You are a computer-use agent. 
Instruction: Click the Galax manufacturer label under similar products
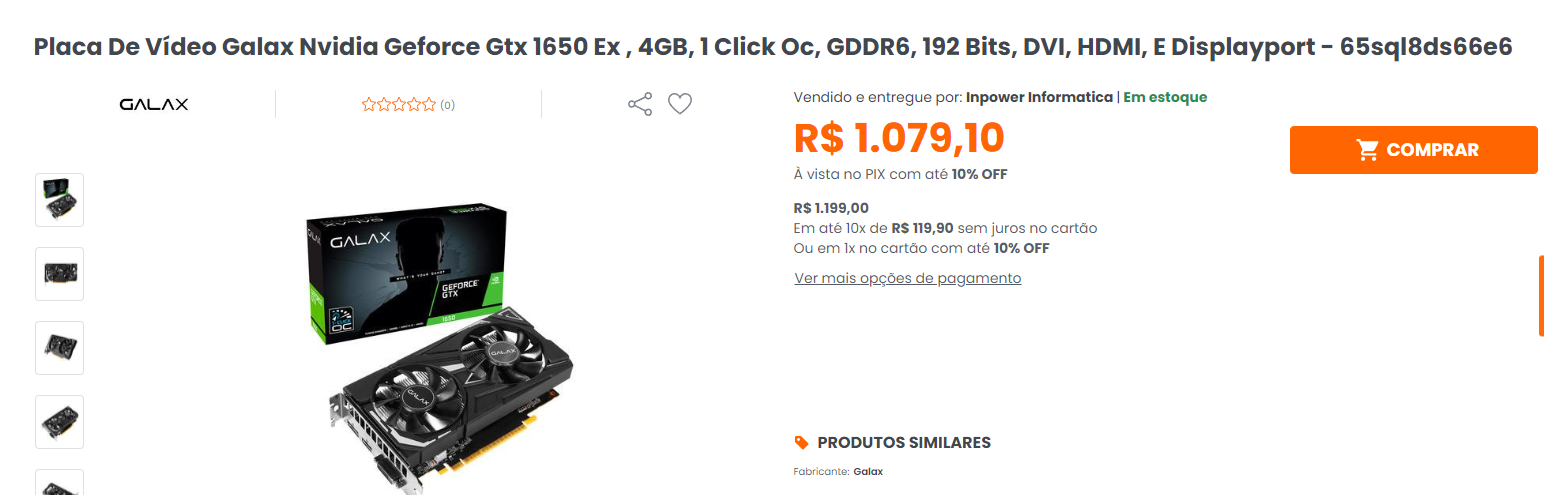pos(868,471)
